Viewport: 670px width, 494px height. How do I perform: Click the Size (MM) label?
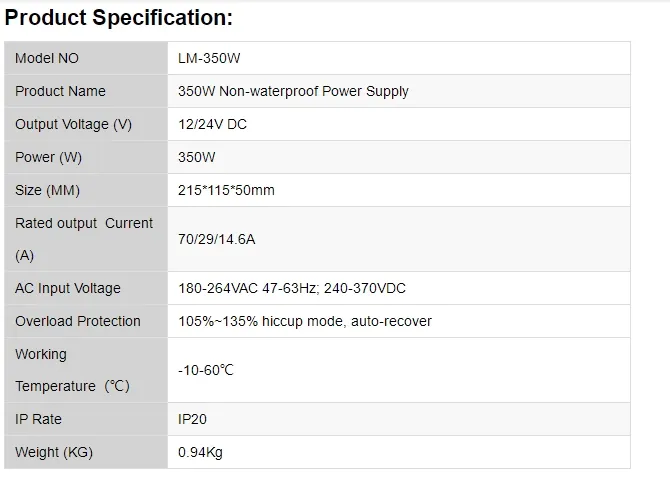coord(47,190)
